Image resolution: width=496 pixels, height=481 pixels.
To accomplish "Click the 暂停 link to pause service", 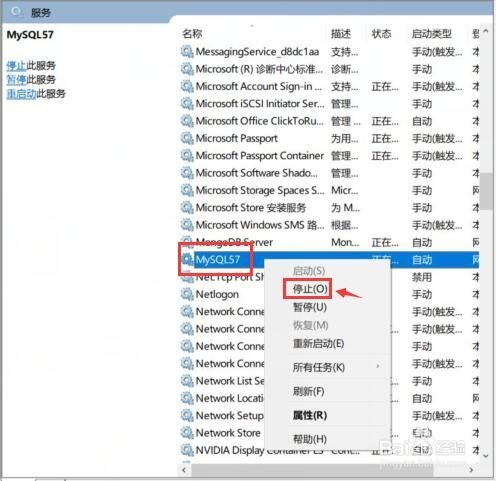I will (x=16, y=80).
